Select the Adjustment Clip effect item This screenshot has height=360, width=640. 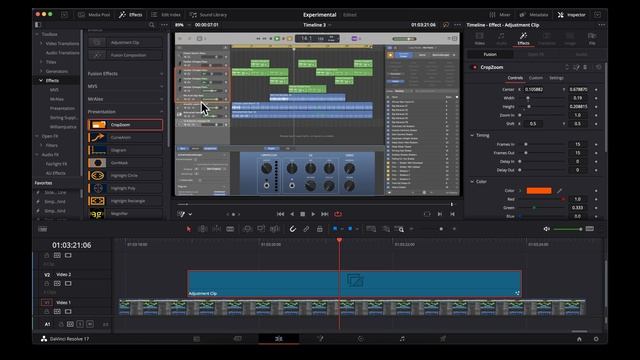click(x=125, y=42)
